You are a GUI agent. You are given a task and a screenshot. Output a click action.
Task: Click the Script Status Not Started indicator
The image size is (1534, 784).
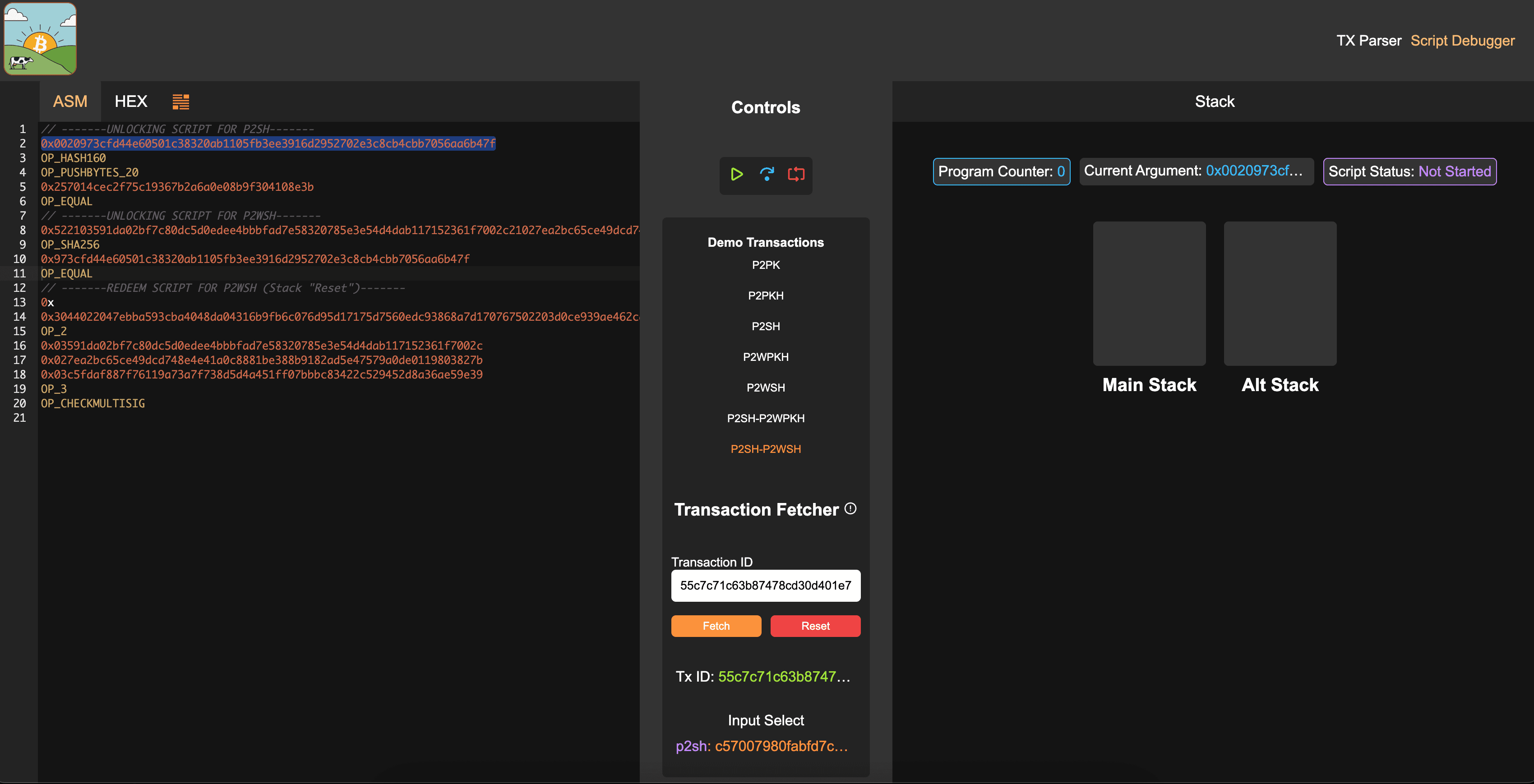(x=1409, y=171)
